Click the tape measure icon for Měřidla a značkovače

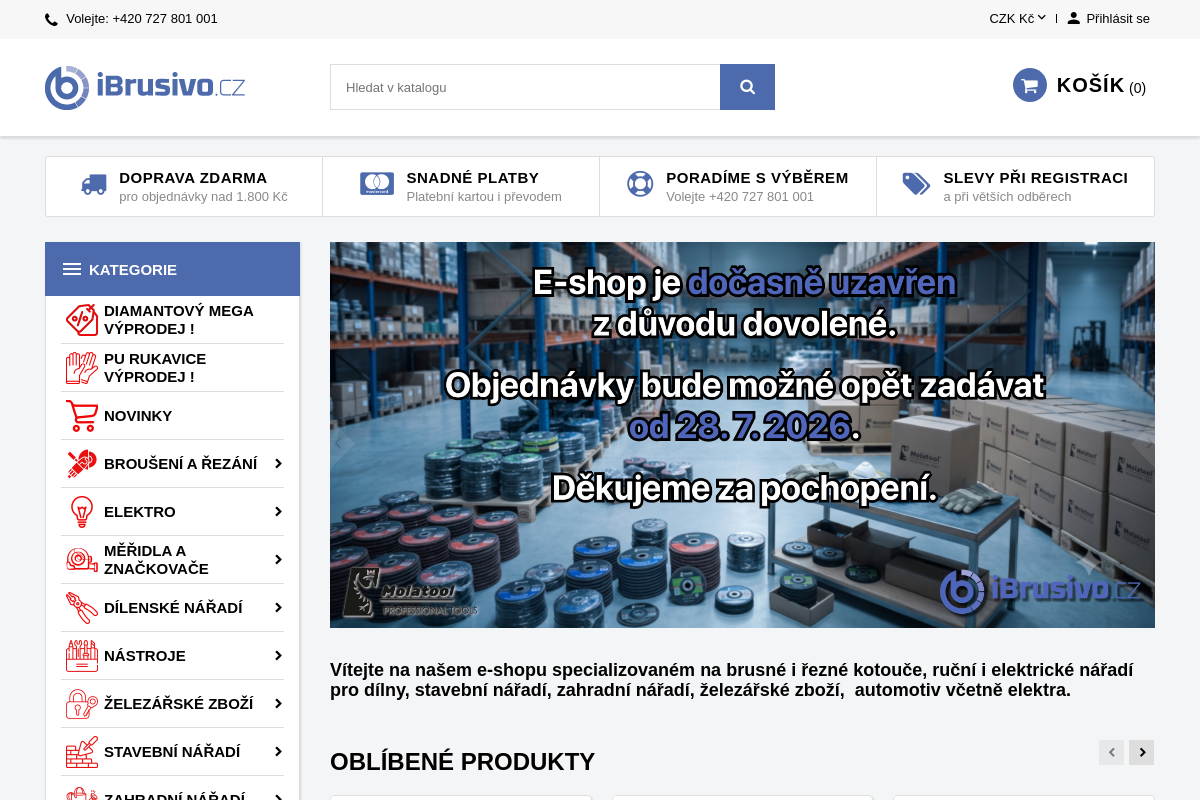(82, 560)
